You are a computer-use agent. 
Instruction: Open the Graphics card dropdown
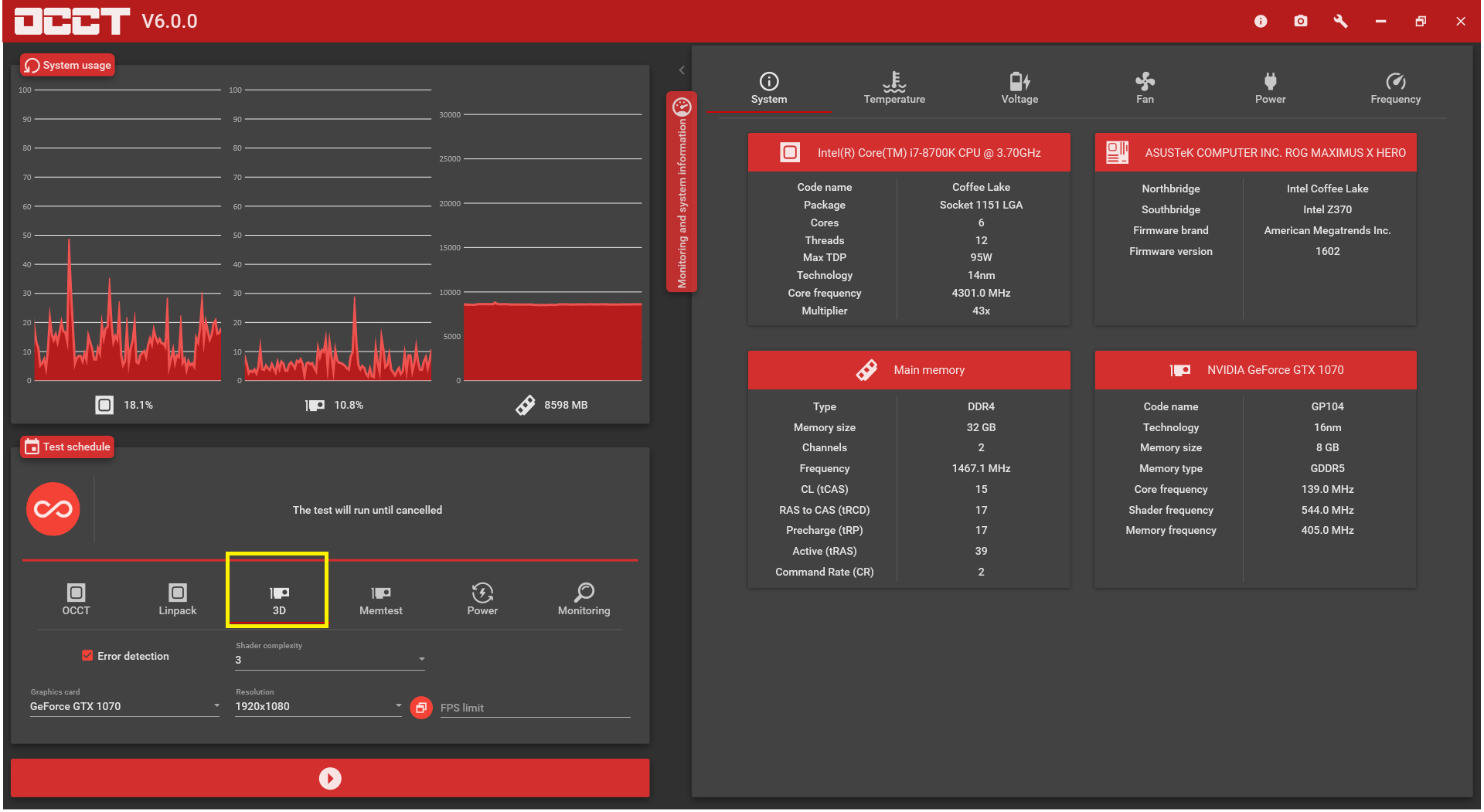coord(125,706)
